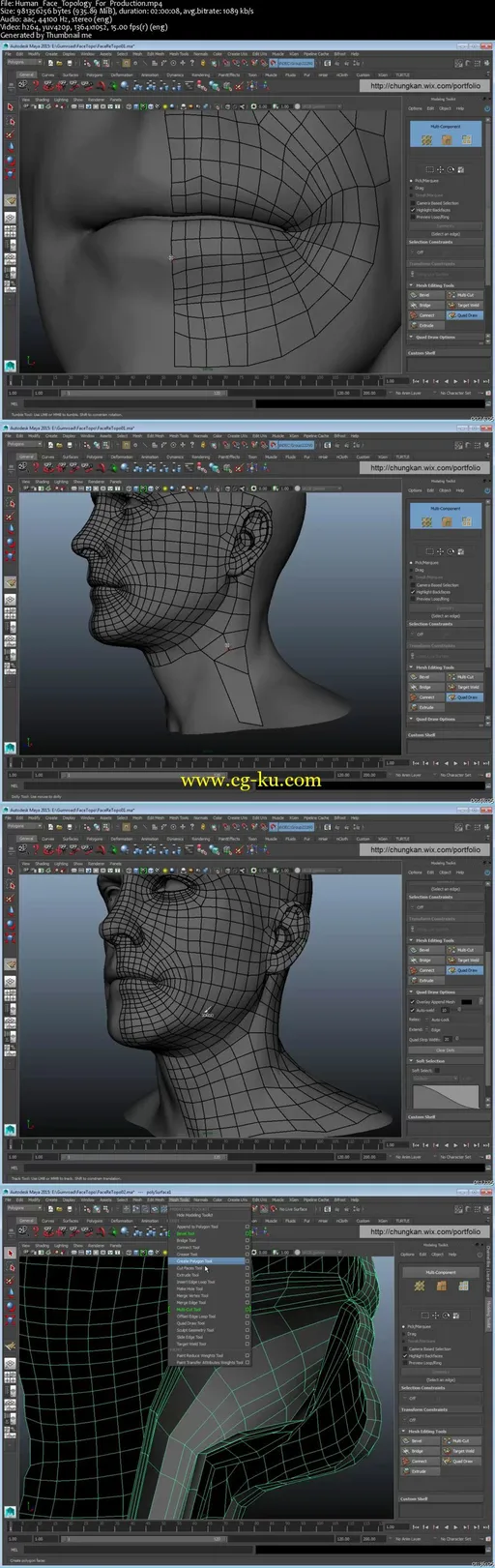Viewport: 495px width, 1568px height.
Task: Select the Target Weld tool in the third frame
Action: coord(465,961)
